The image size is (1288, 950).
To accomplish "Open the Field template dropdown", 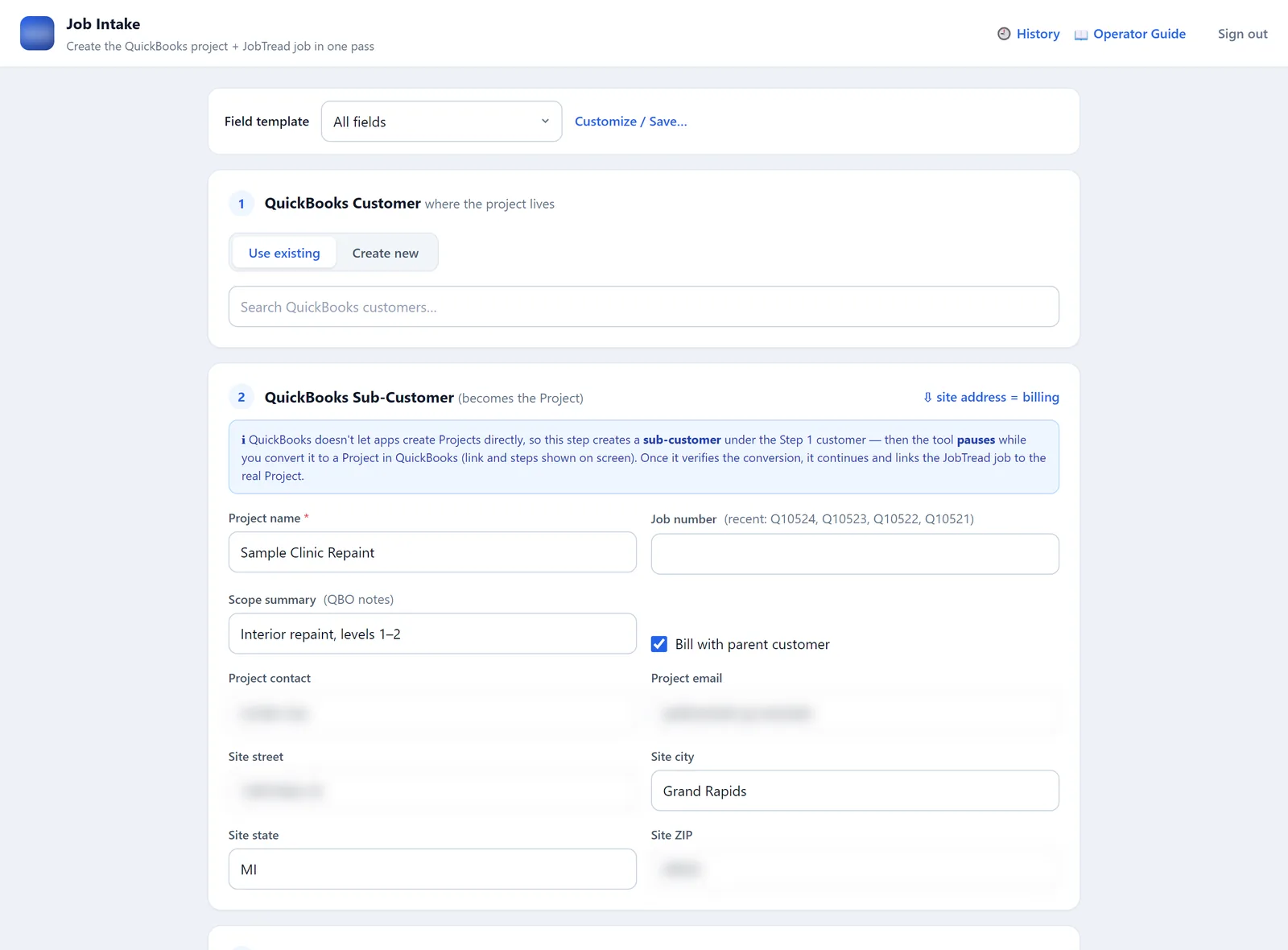I will click(441, 122).
